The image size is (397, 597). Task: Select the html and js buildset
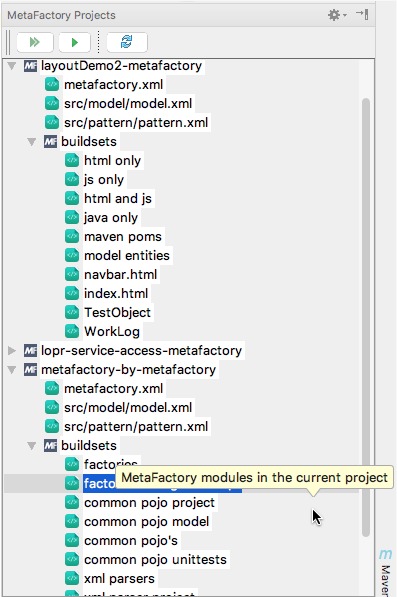118,199
